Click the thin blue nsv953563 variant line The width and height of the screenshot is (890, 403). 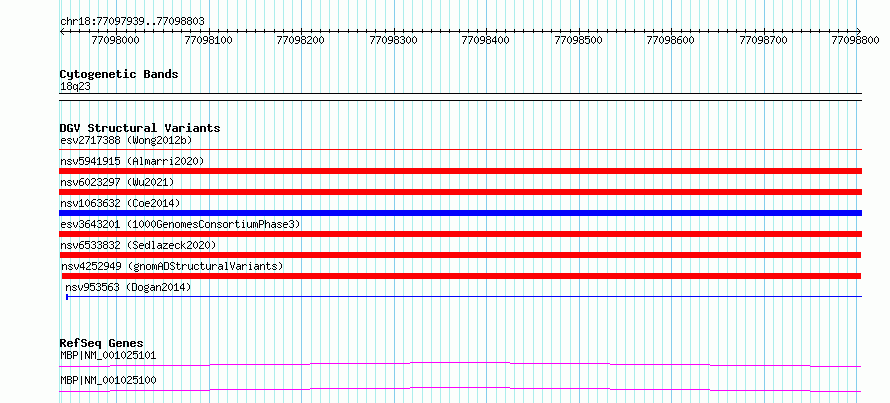464,296
